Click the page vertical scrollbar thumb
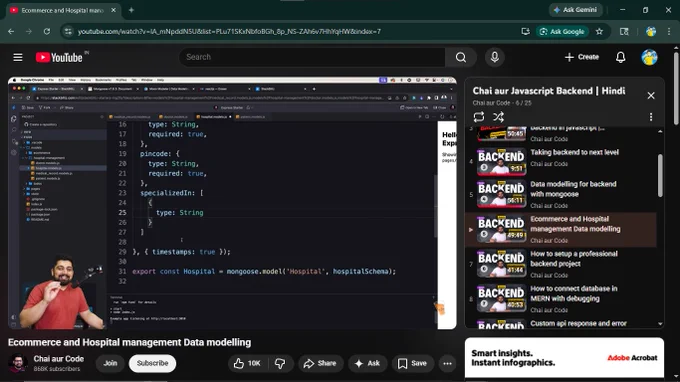Viewport: 680px width, 382px height. tap(677, 87)
